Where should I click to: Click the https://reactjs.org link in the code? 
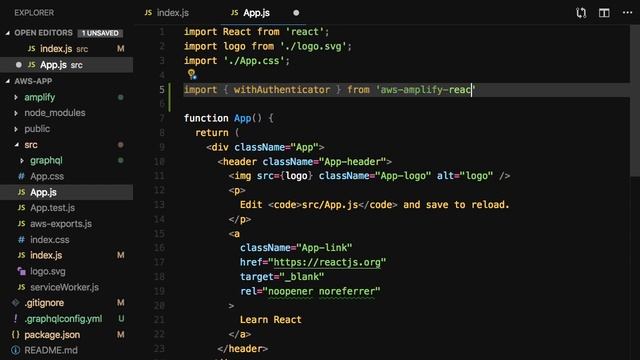327,262
